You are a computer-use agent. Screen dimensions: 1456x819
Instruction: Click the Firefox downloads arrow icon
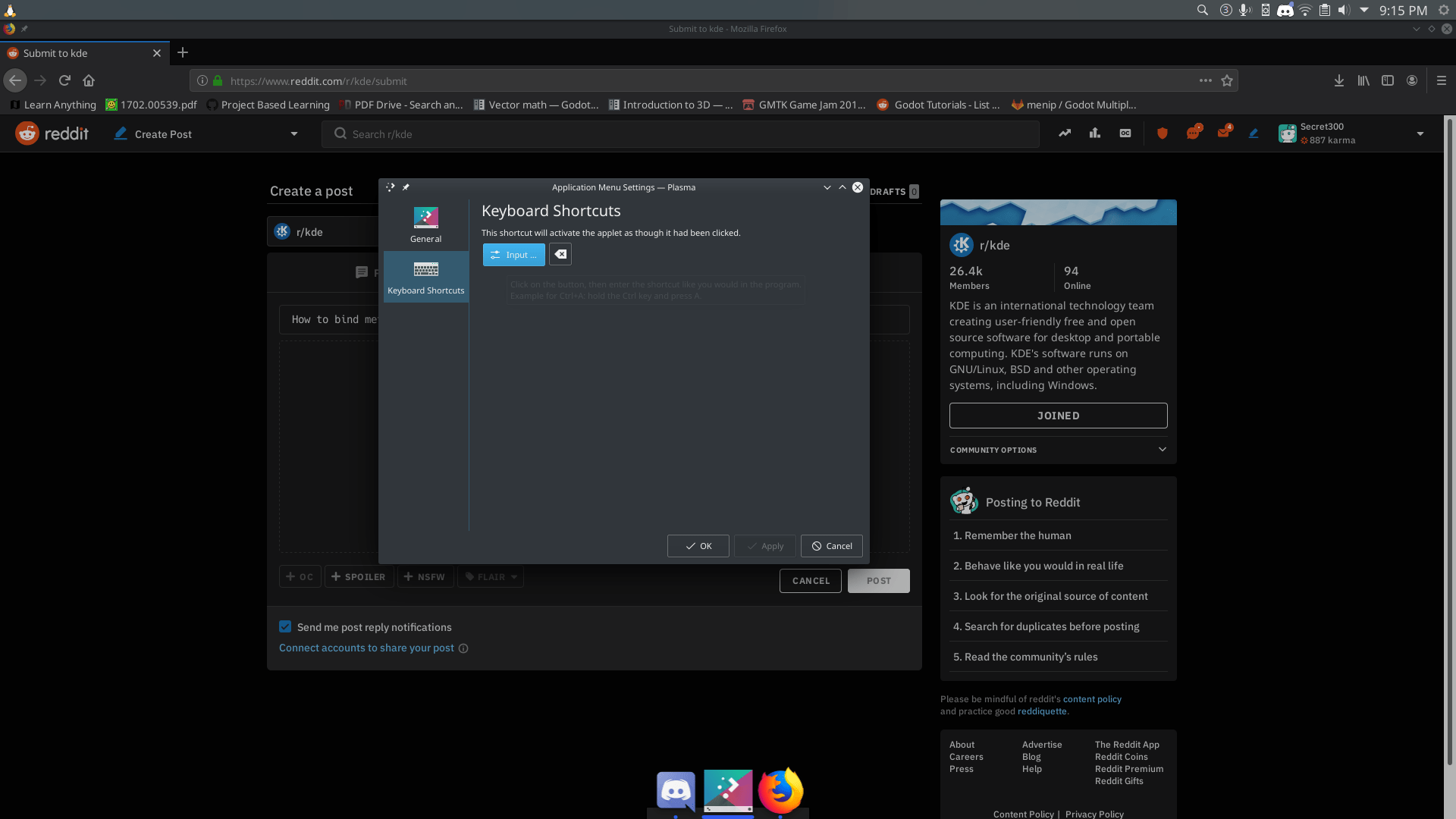pos(1339,80)
